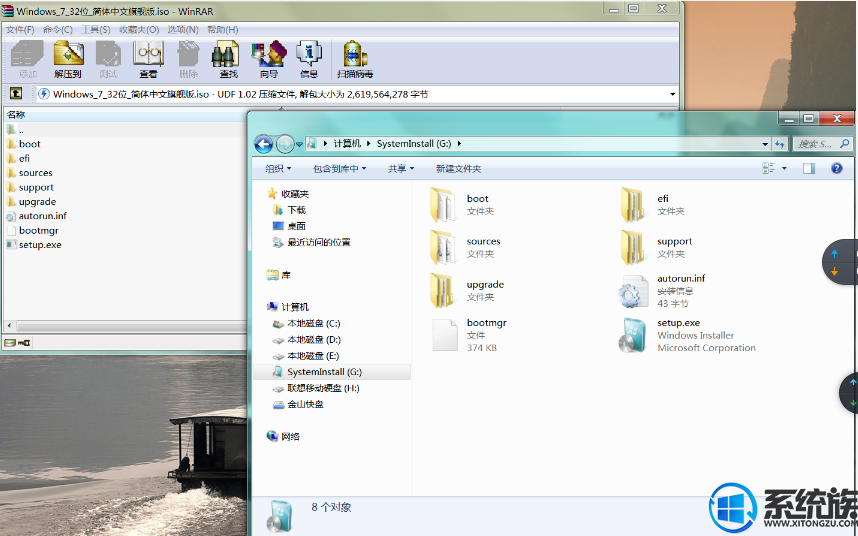858x536 pixels.
Task: Open the 收藏夹(O) menu in WinRAR
Action: coord(139,30)
